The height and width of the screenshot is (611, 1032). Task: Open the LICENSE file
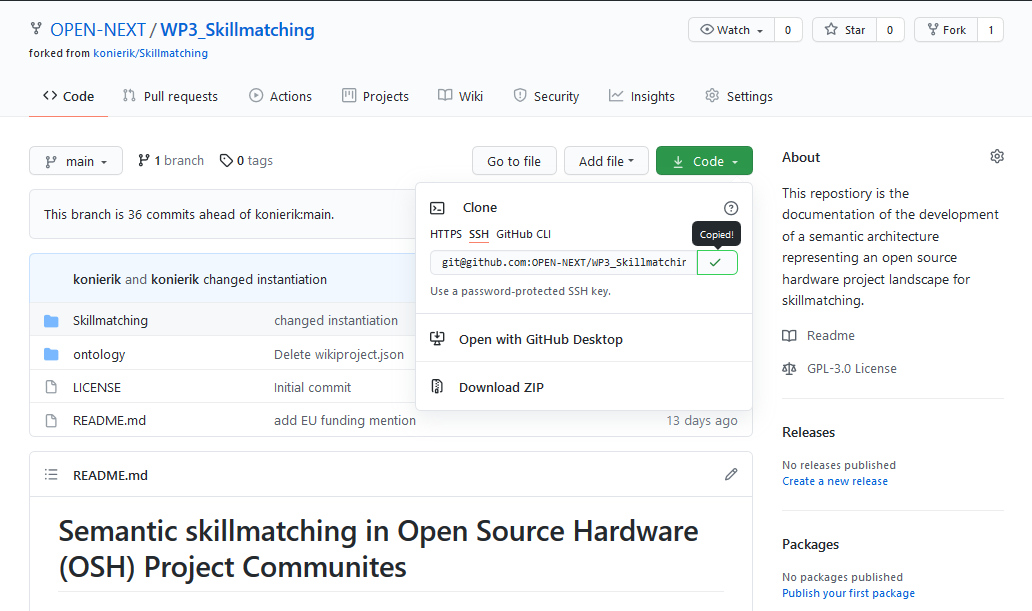pos(97,387)
